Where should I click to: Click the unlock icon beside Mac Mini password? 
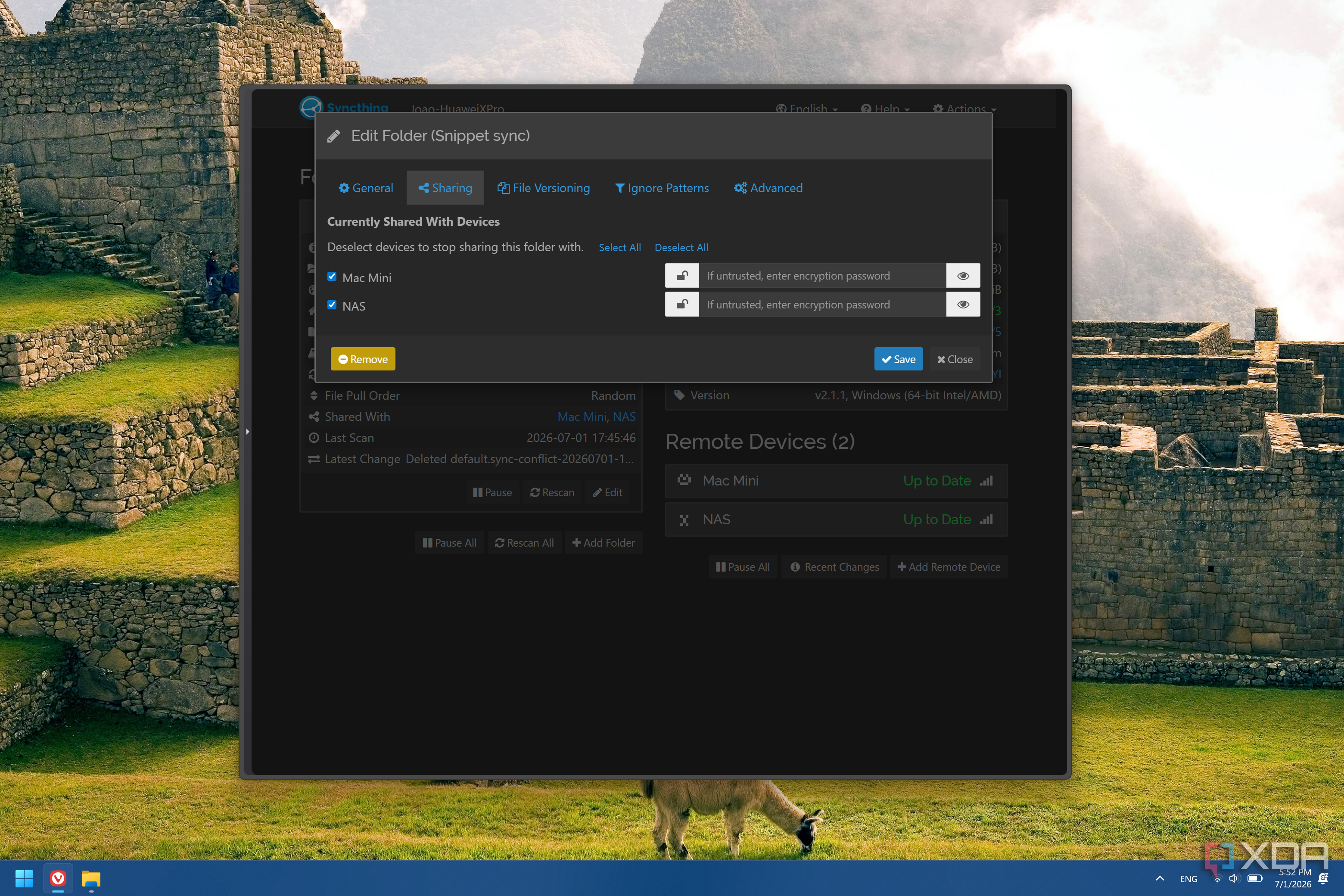click(682, 276)
